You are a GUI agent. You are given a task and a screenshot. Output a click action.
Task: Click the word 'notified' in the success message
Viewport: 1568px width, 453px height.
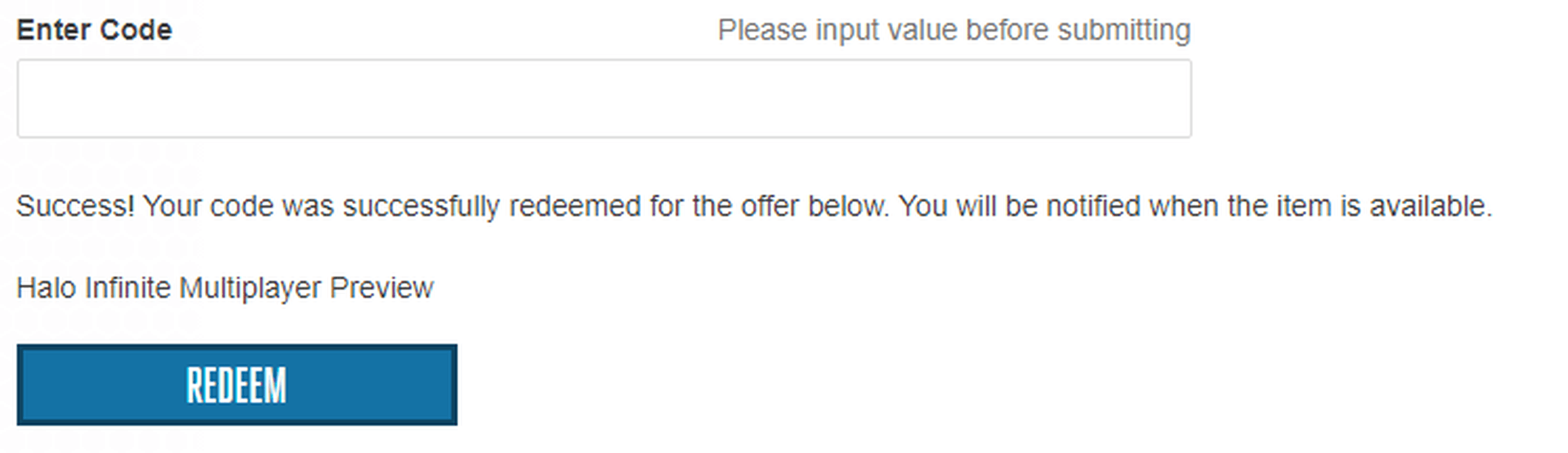1093,206
